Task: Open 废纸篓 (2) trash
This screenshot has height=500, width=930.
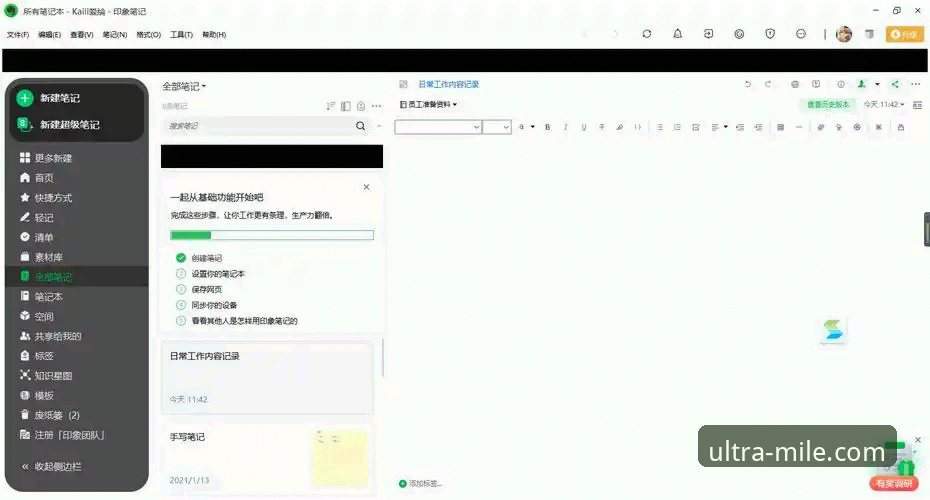Action: point(50,415)
